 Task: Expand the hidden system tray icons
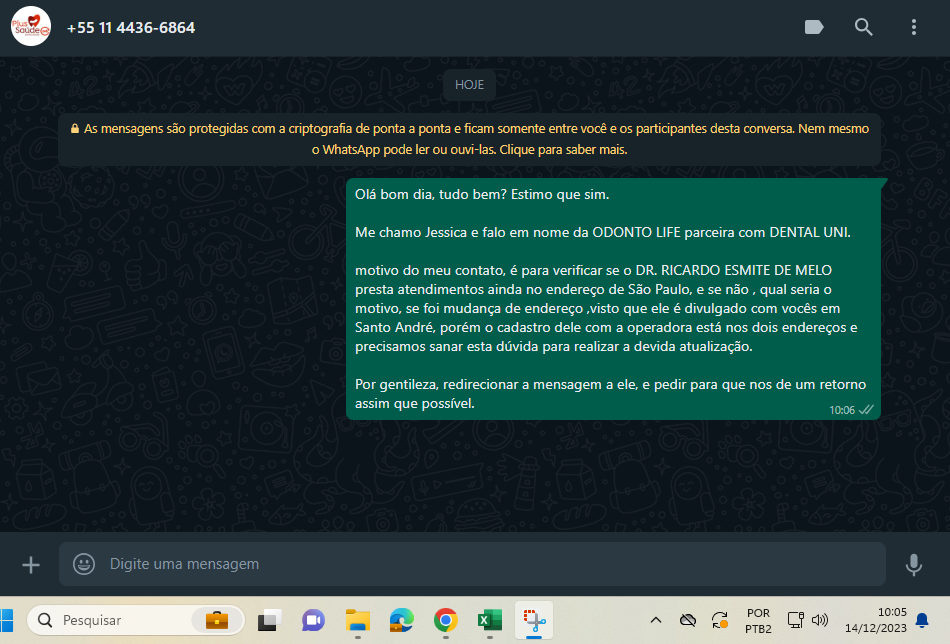coord(656,620)
